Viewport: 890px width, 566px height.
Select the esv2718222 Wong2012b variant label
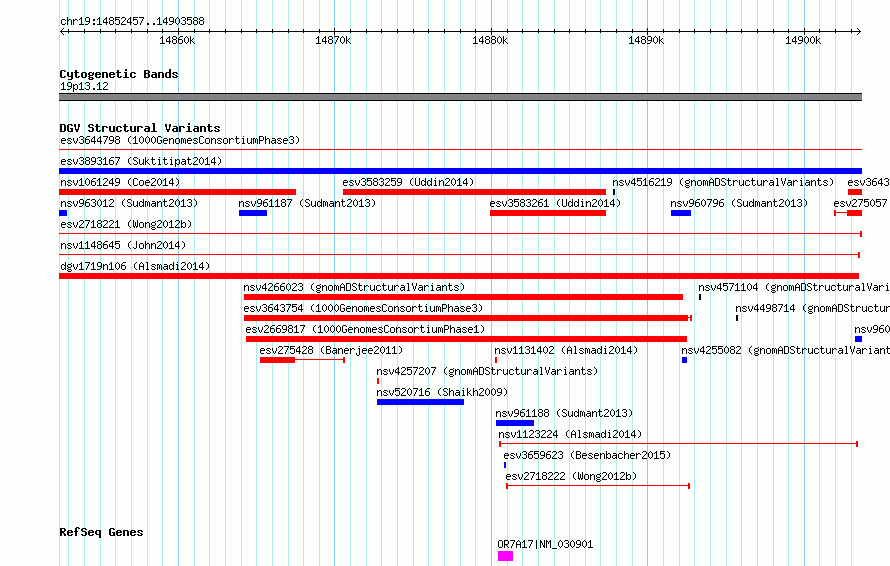pyautogui.click(x=571, y=476)
